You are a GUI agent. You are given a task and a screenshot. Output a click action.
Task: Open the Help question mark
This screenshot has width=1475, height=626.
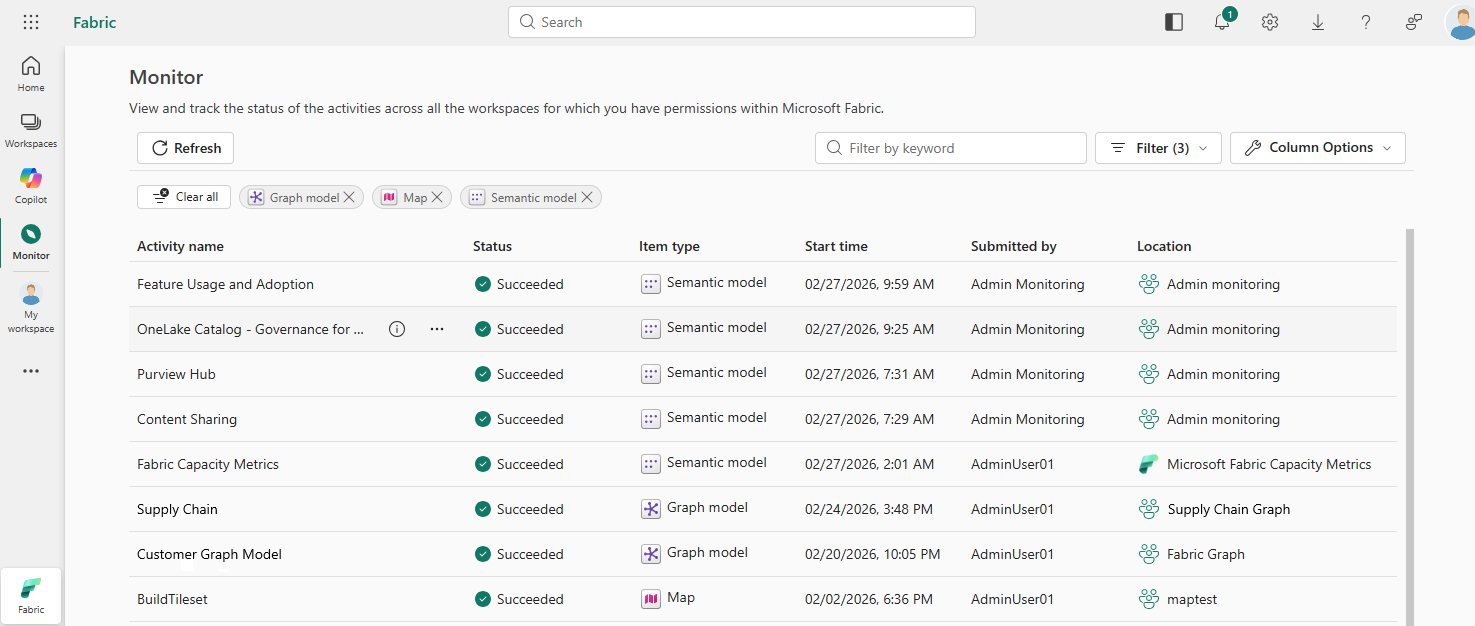tap(1366, 22)
